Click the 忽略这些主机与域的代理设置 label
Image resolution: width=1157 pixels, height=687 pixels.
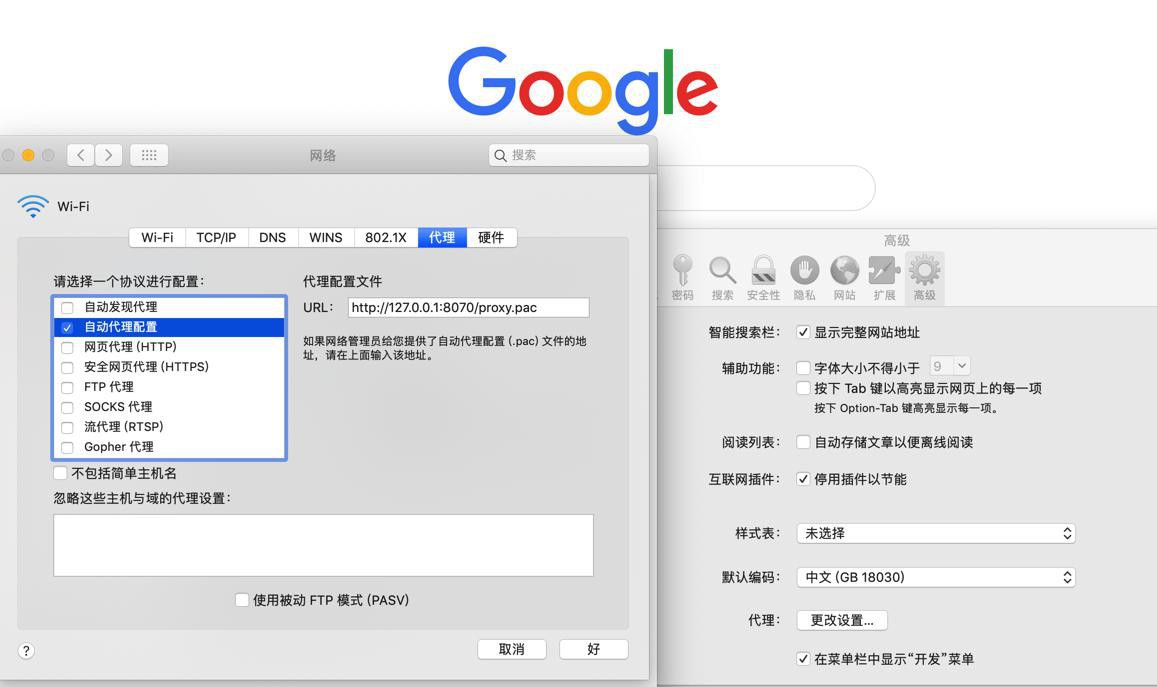142,499
